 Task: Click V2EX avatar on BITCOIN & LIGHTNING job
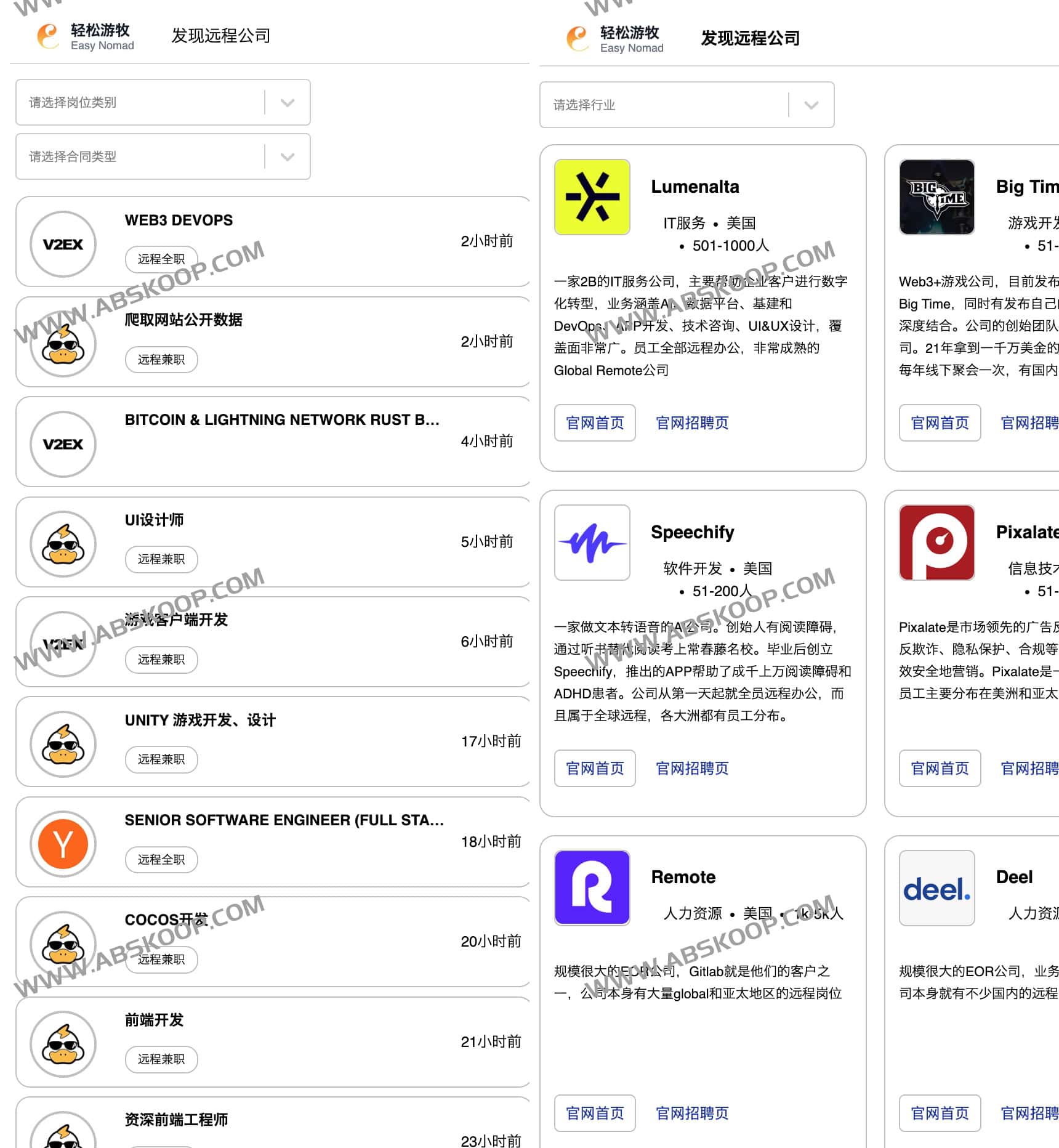pyautogui.click(x=63, y=444)
